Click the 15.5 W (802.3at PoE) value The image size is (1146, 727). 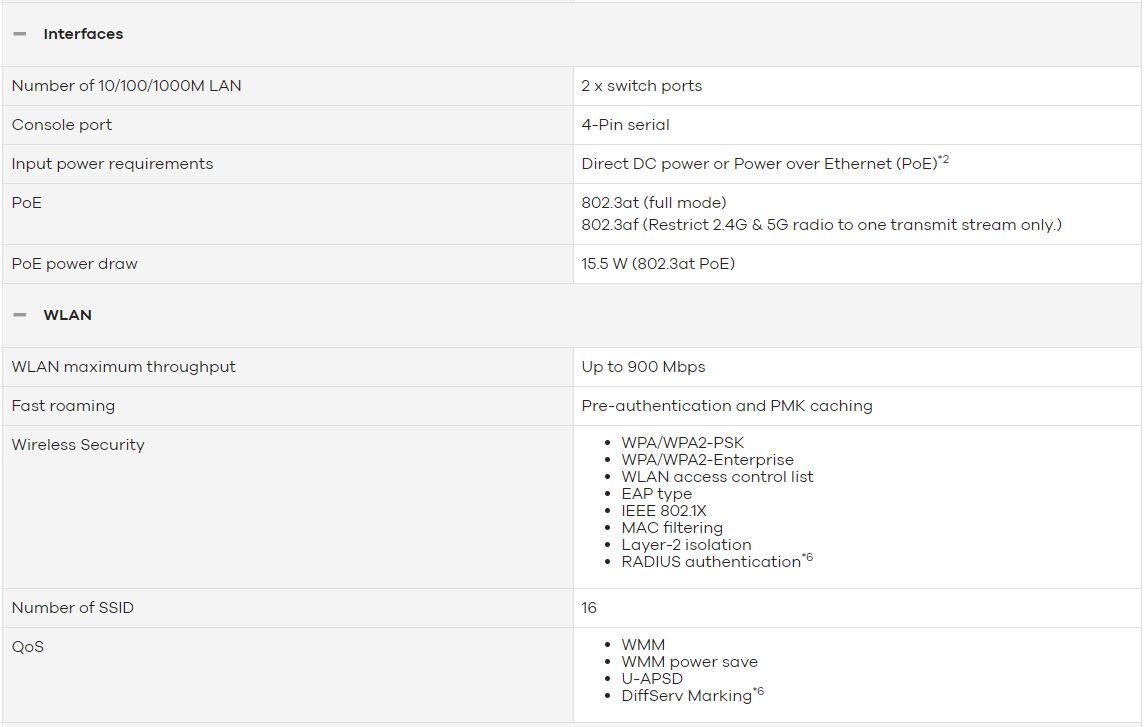click(659, 264)
